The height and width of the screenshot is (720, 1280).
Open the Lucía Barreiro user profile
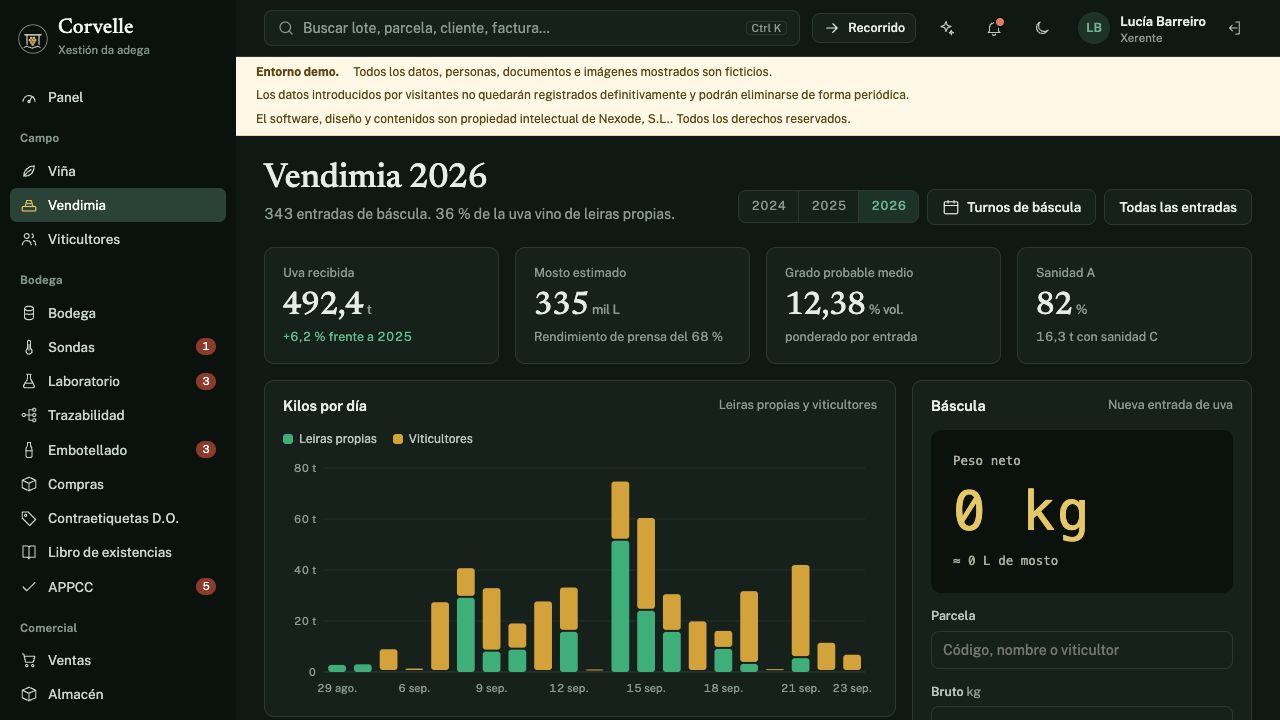1142,28
